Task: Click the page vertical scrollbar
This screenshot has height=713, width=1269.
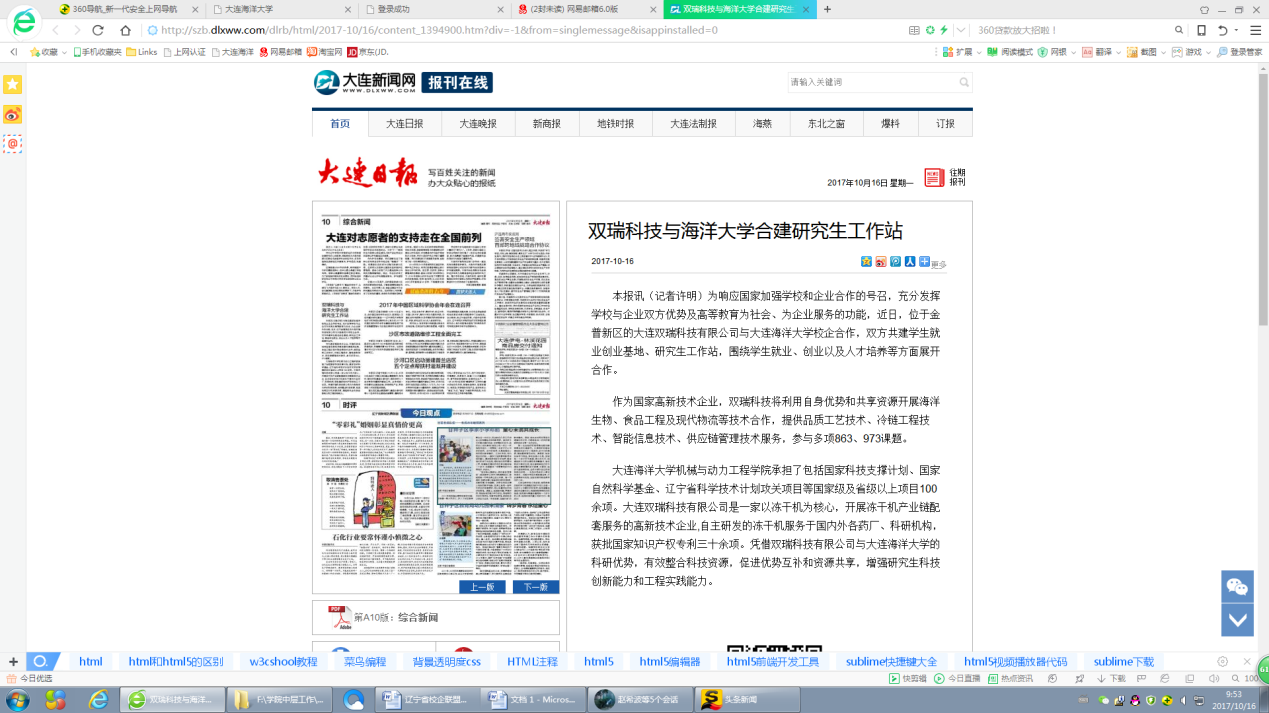Action: [x=1262, y=200]
